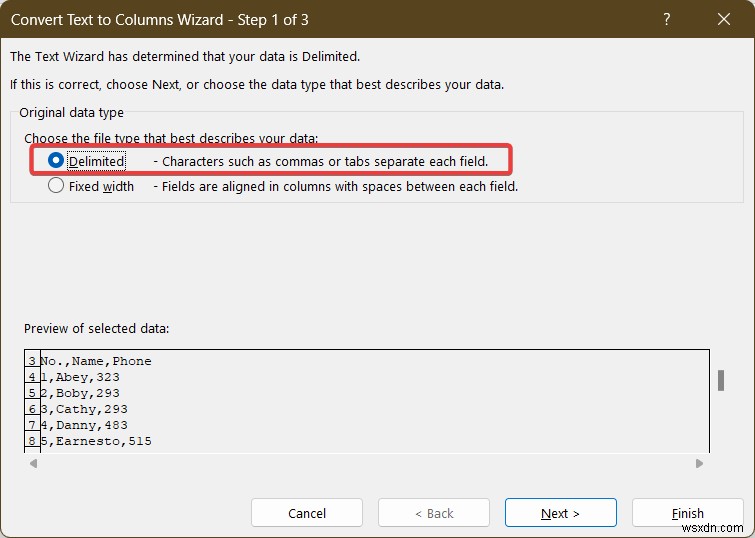
Task: Click the disabled < Back button
Action: pos(434,513)
